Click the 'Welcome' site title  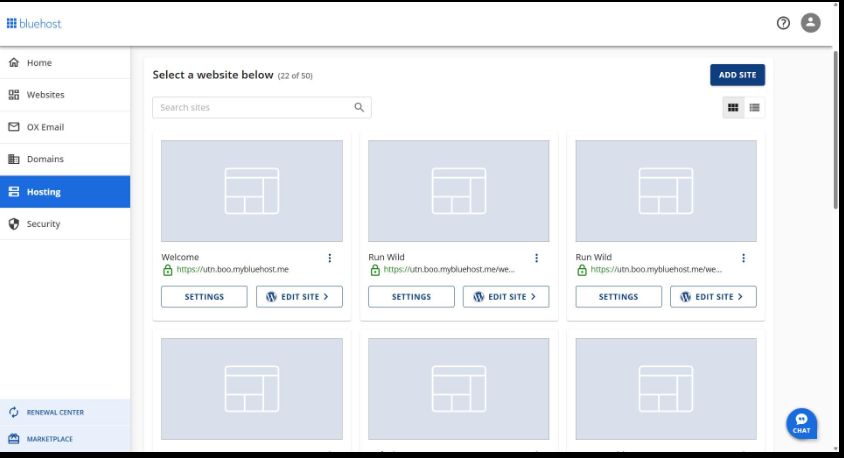click(x=180, y=257)
